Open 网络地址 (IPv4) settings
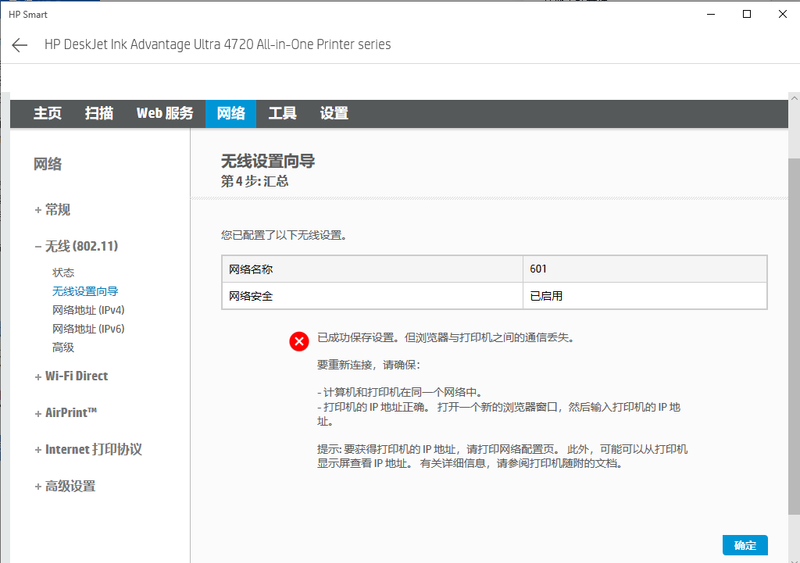 [88, 310]
